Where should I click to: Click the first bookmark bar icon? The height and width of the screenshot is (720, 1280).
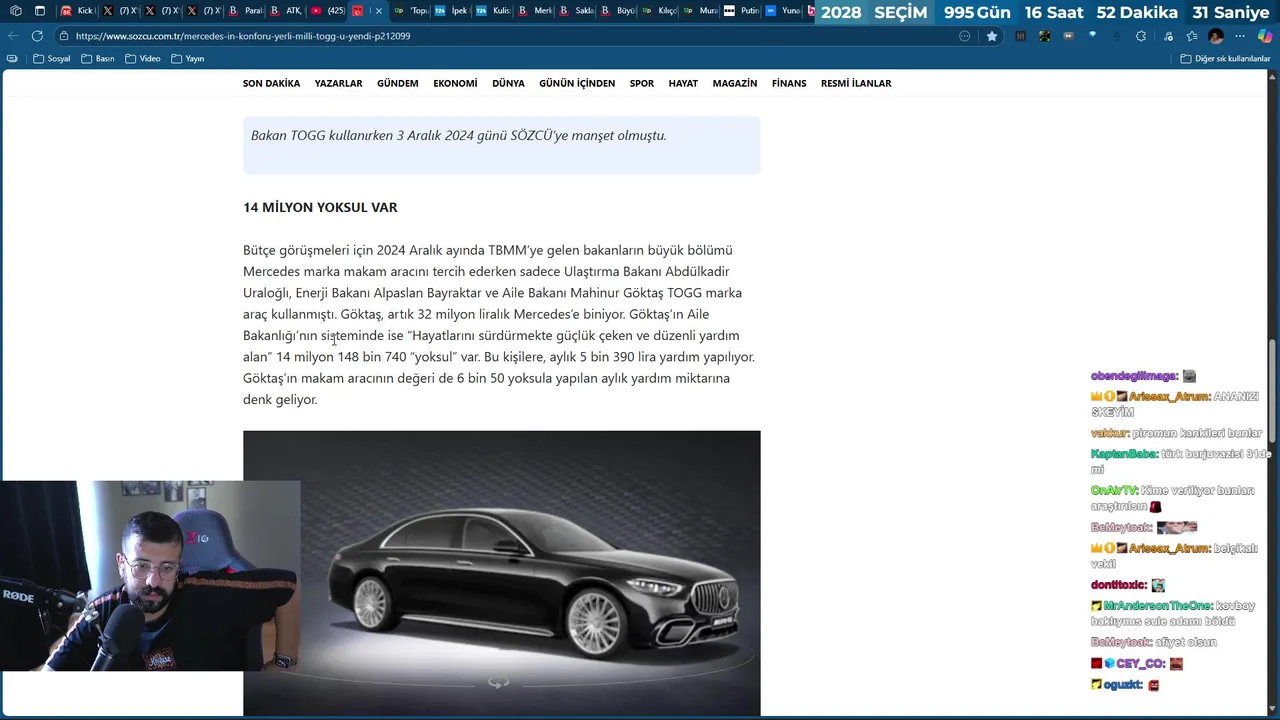tap(12, 59)
